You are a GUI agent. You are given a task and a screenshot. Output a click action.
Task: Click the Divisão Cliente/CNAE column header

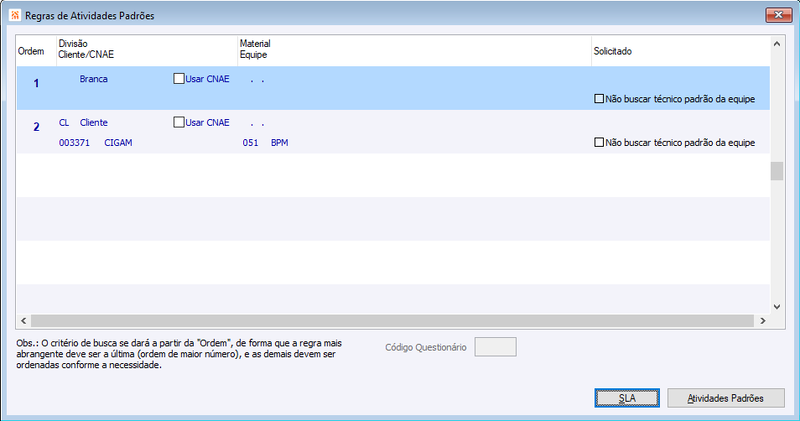point(147,49)
